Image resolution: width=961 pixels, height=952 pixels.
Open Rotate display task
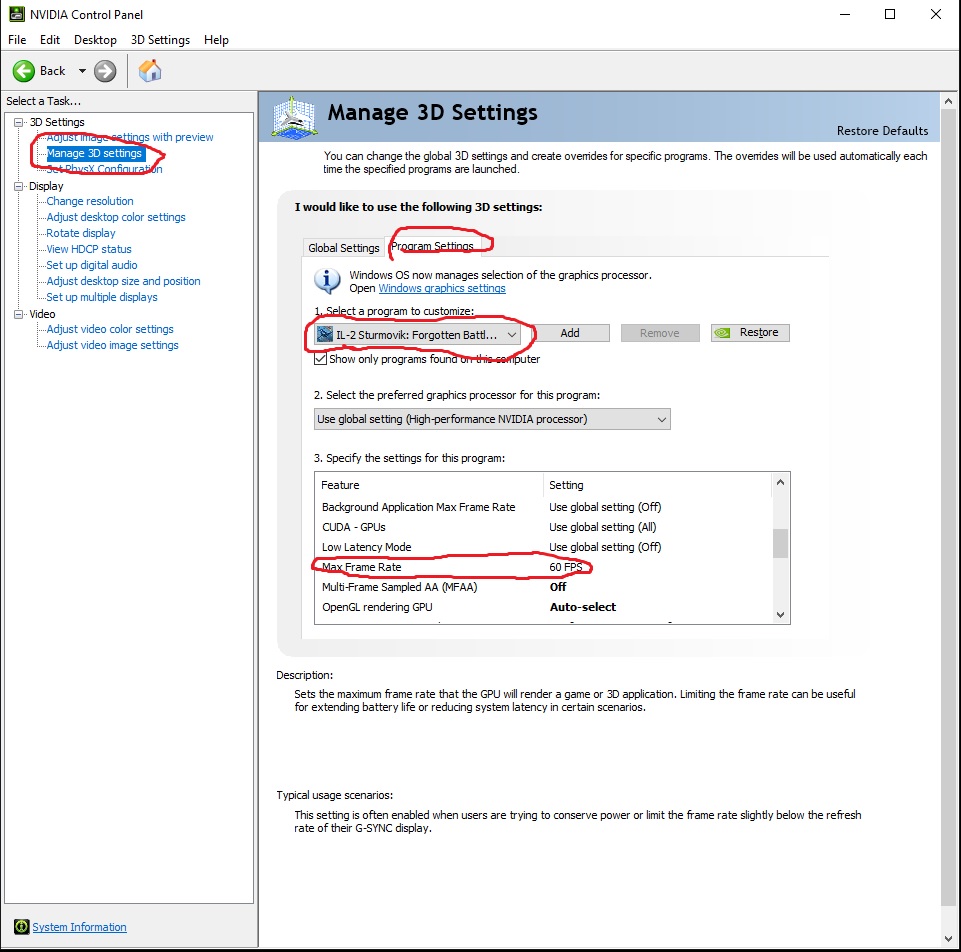point(81,233)
